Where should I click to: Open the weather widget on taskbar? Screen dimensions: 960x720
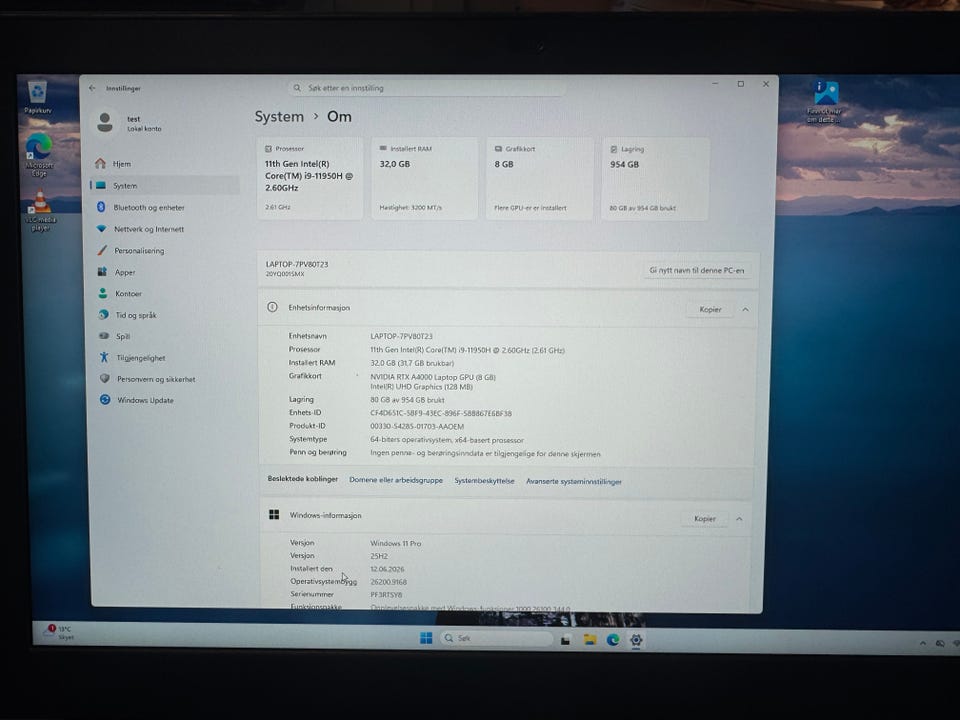pyautogui.click(x=60, y=632)
